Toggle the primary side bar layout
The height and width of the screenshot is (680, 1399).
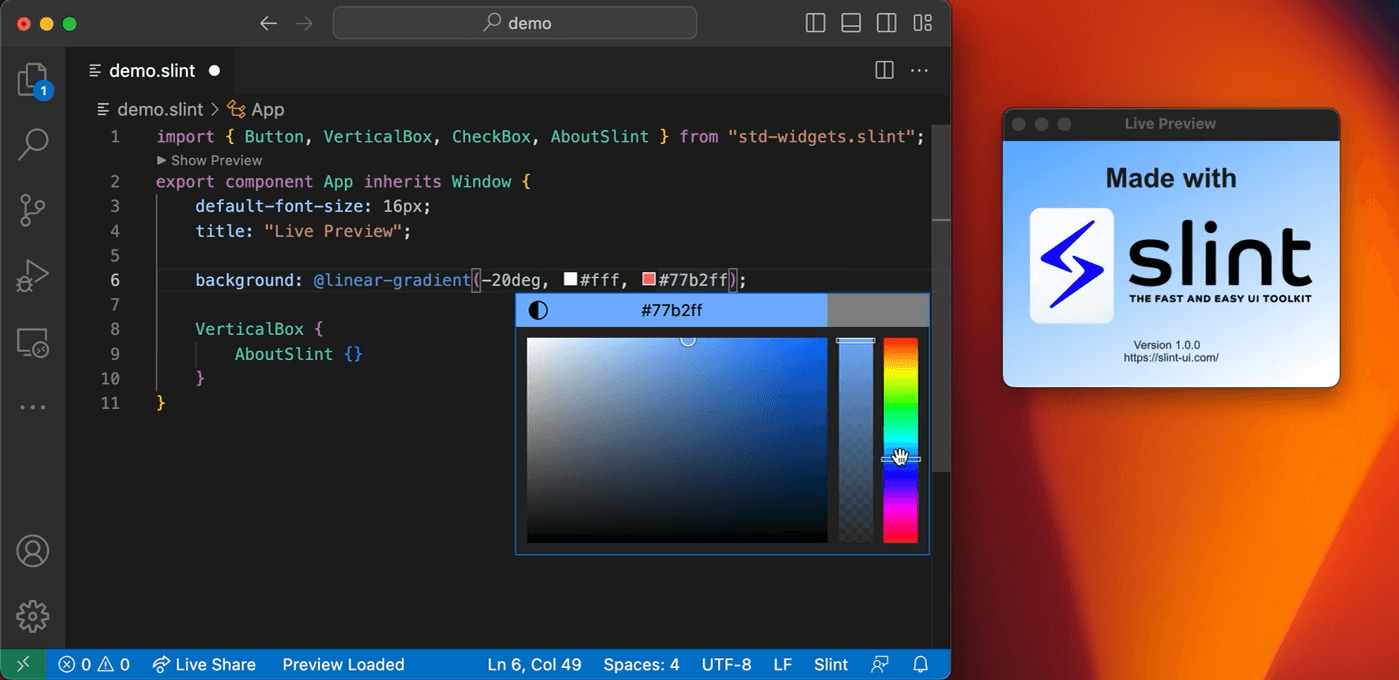[815, 23]
